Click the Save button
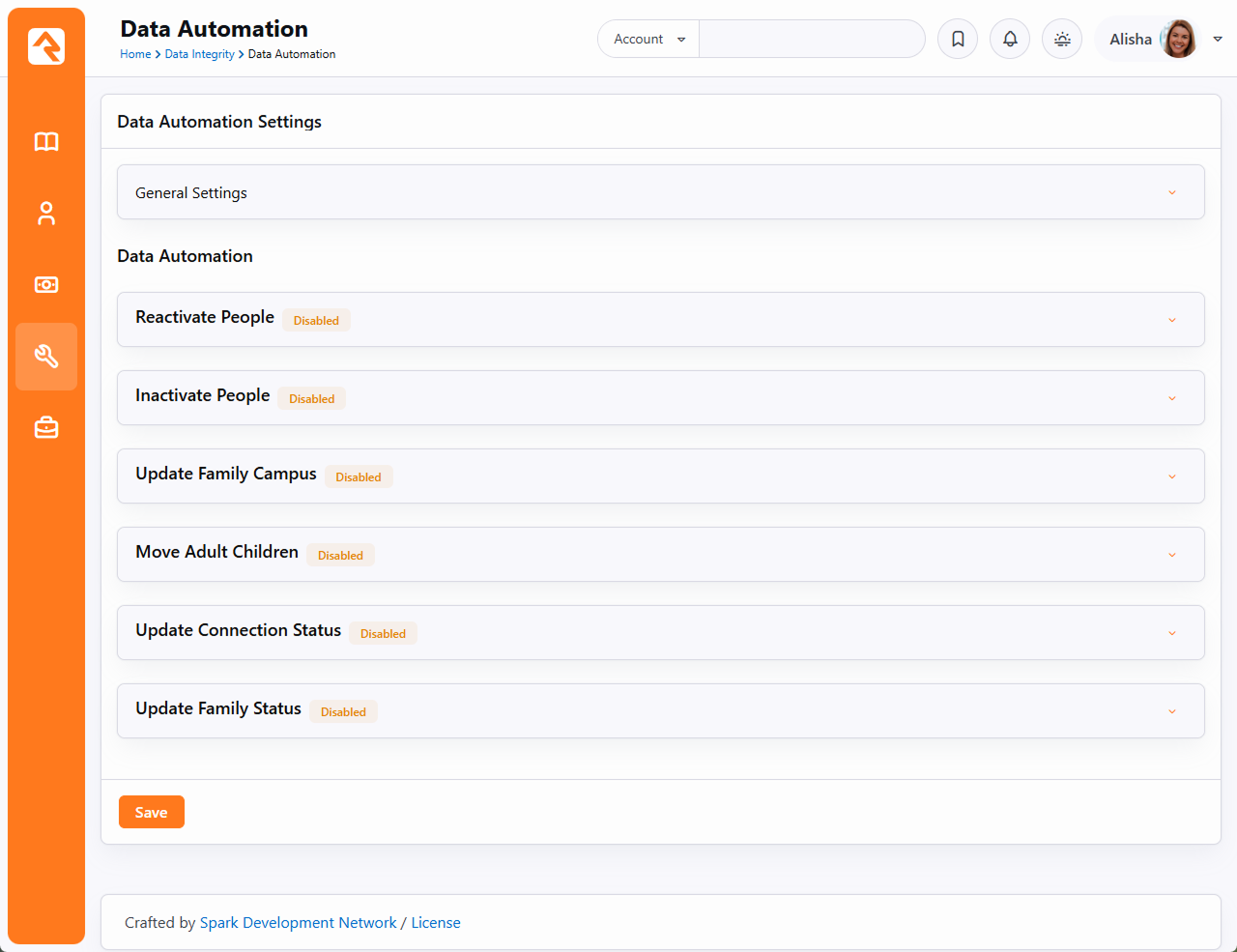The width and height of the screenshot is (1237, 952). (x=152, y=813)
